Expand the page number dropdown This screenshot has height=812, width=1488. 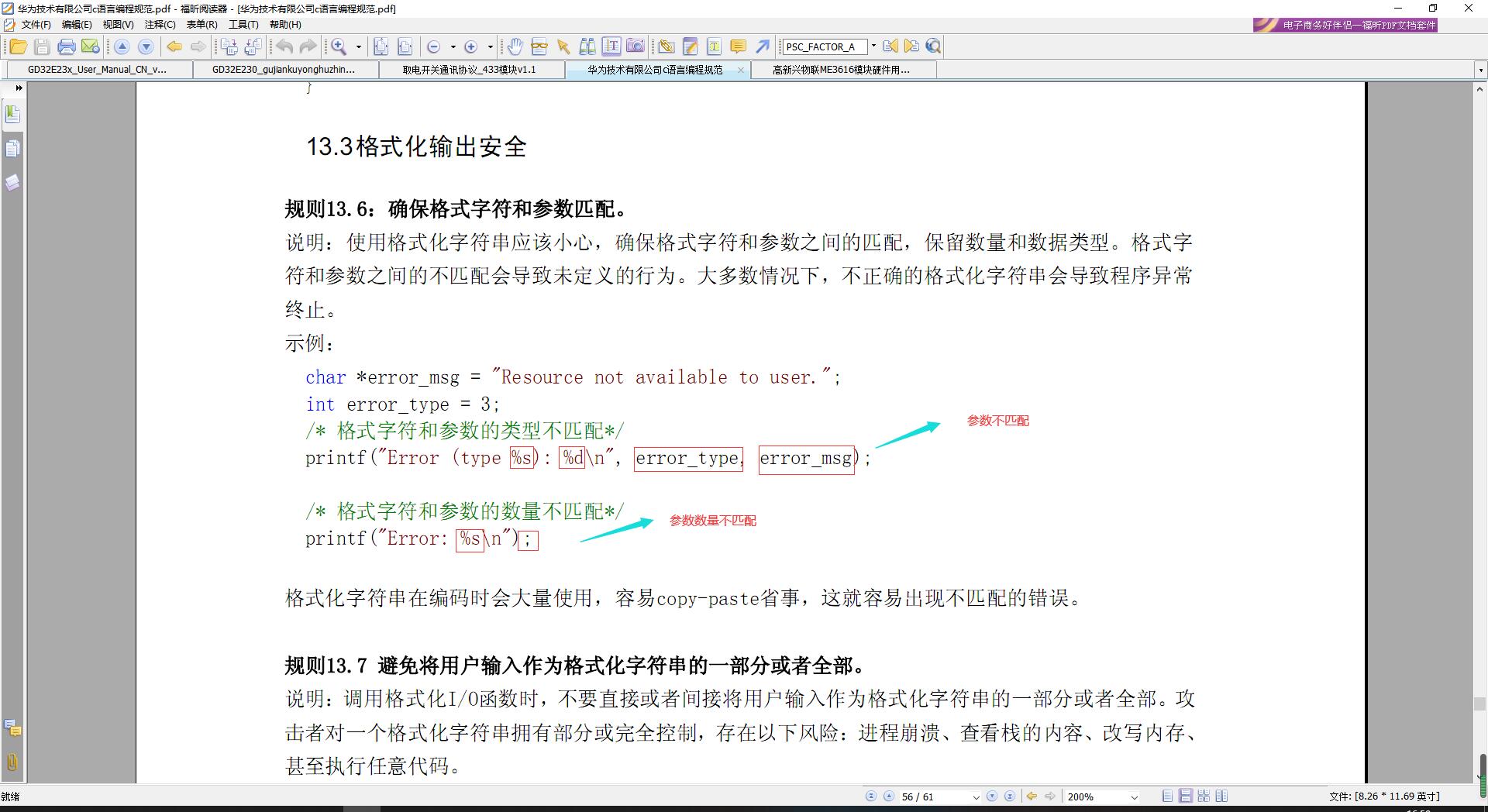pyautogui.click(x=976, y=796)
